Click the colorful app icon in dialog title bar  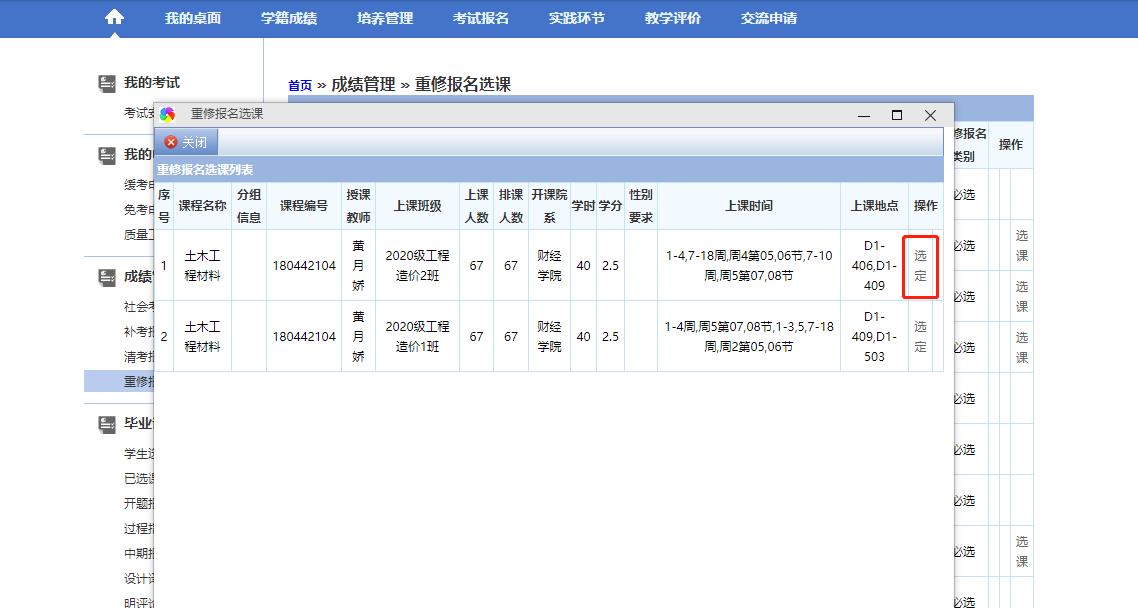pos(168,115)
